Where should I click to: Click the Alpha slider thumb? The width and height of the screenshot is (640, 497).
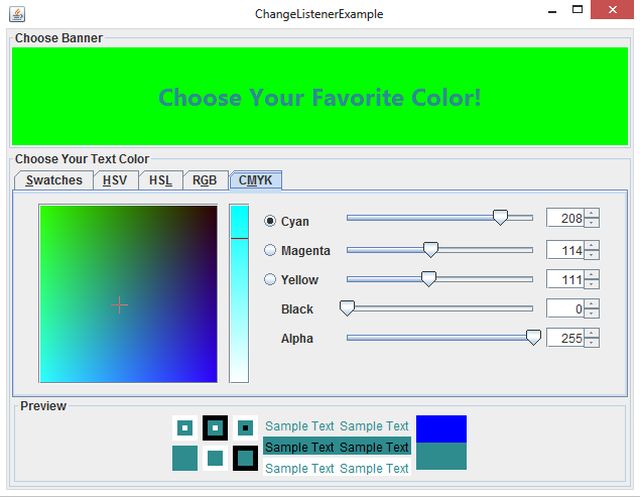(533, 337)
